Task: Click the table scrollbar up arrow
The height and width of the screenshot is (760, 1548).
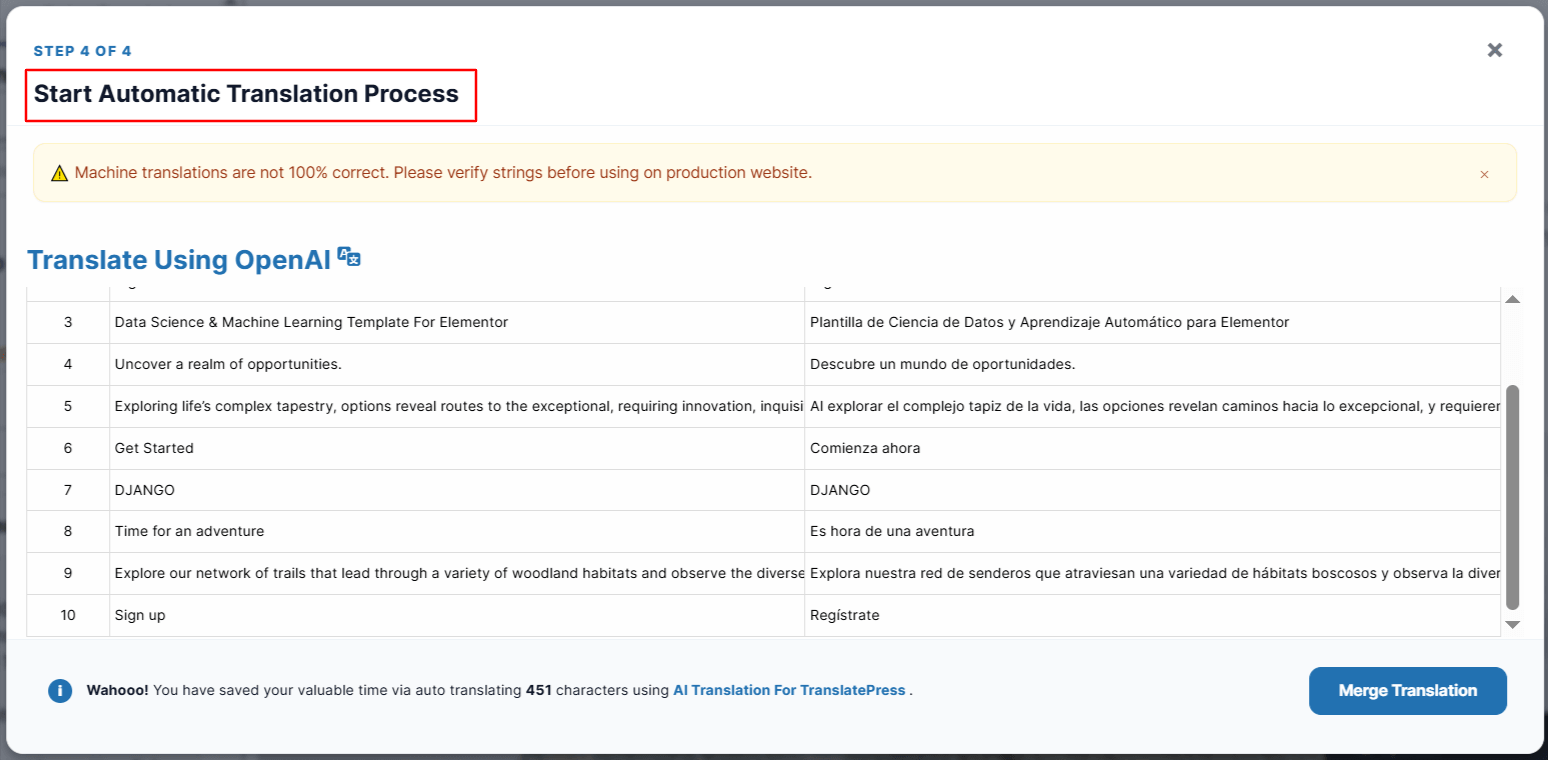Action: click(1512, 299)
